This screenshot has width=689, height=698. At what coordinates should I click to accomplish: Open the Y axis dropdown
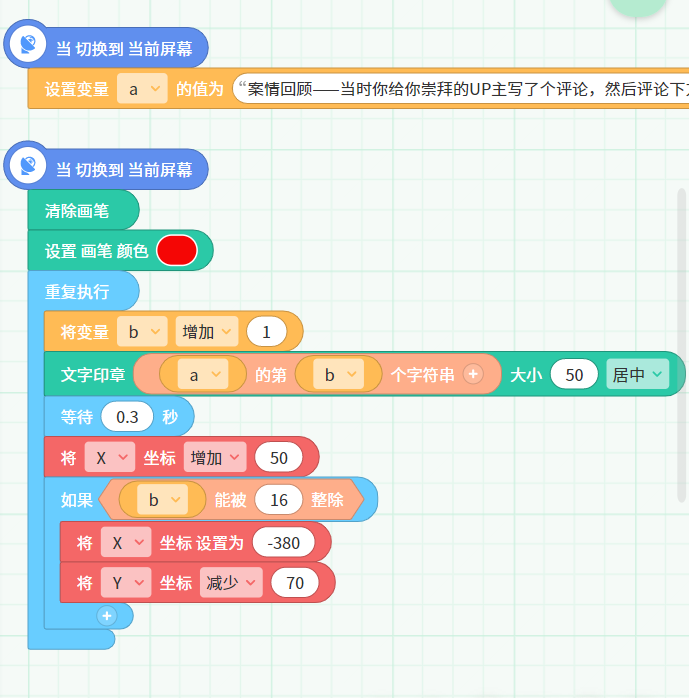(x=126, y=582)
